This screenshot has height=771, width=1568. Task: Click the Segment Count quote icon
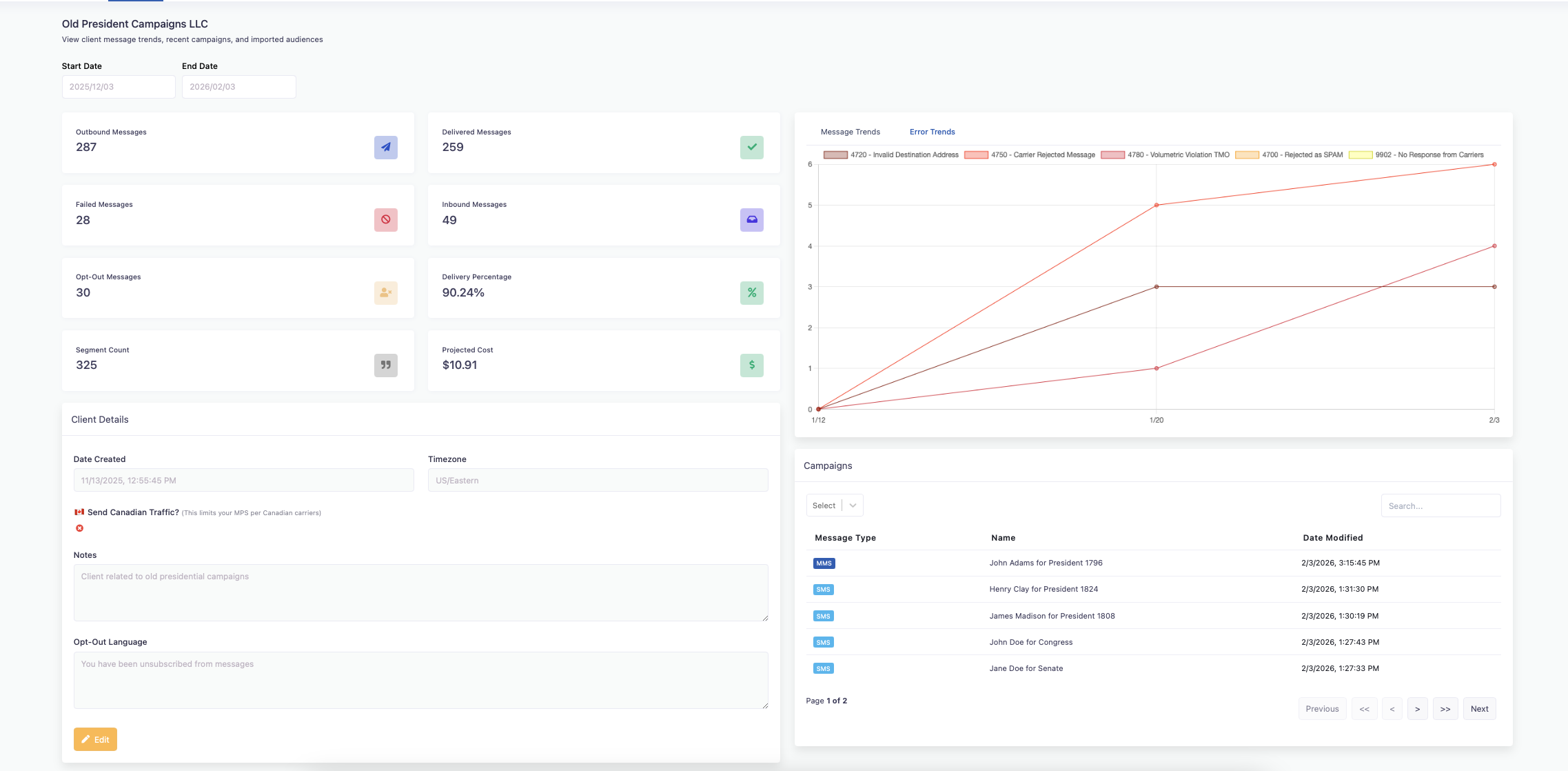tap(385, 365)
